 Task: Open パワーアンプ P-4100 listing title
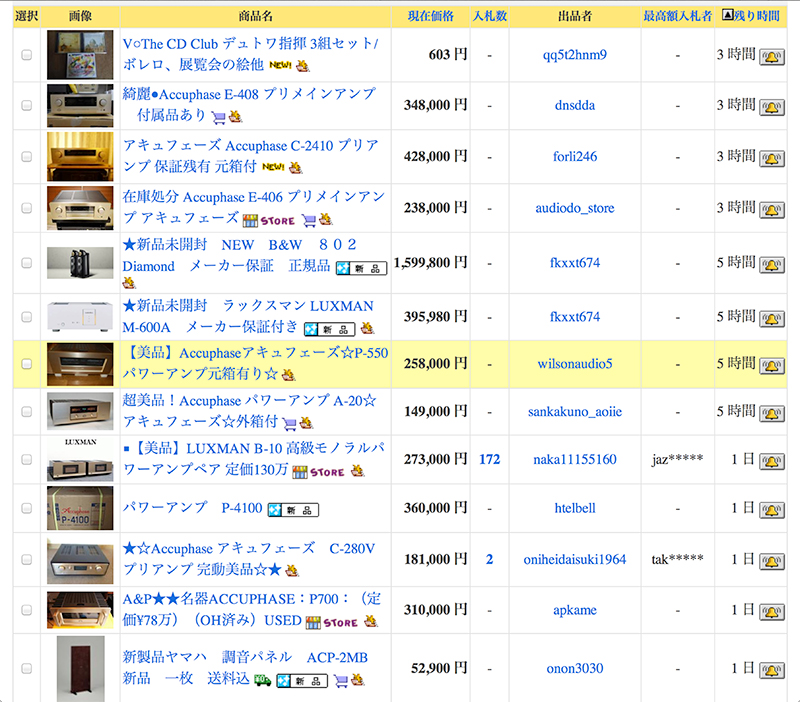192,508
